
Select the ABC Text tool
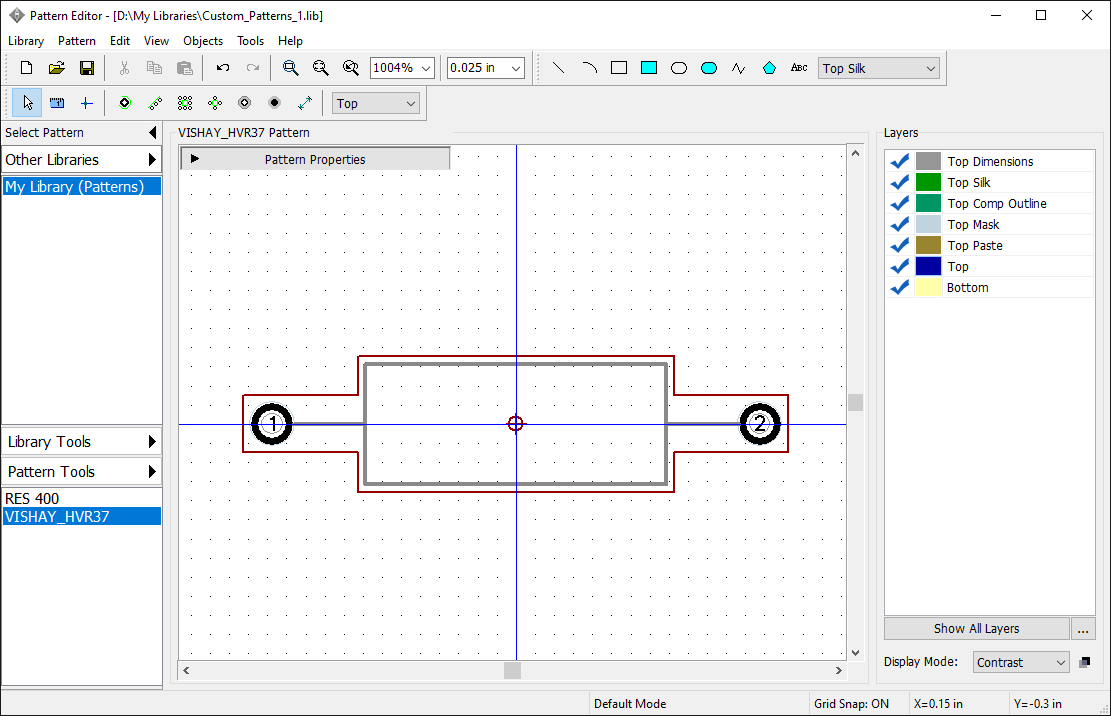point(799,68)
